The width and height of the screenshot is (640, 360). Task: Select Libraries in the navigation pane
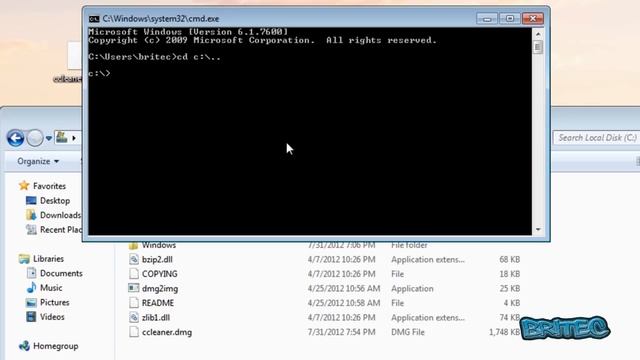click(48, 259)
